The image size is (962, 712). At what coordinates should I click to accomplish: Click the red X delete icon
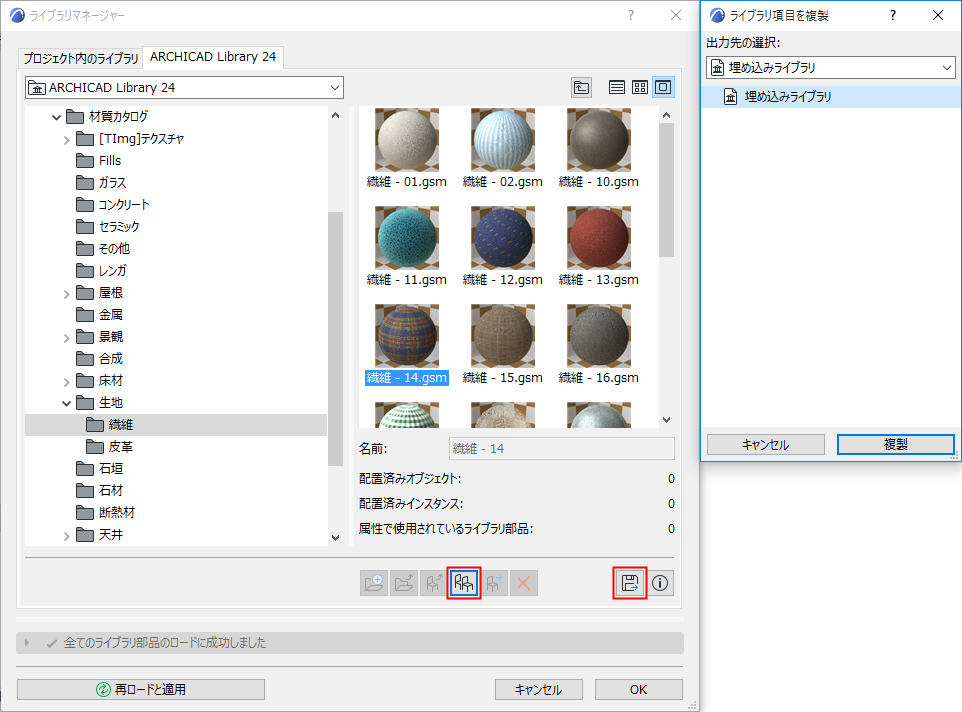pyautogui.click(x=524, y=583)
